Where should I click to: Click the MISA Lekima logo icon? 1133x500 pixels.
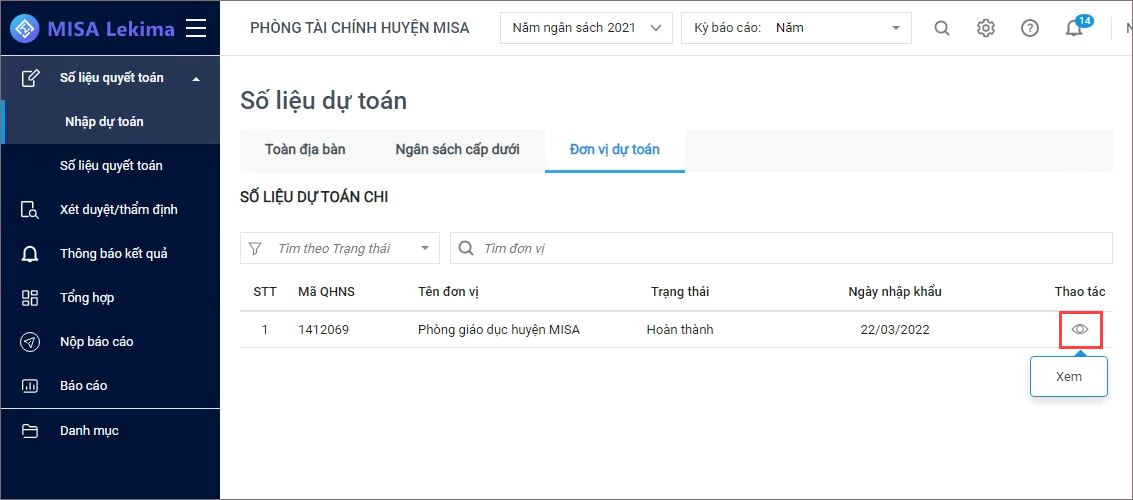coord(25,28)
